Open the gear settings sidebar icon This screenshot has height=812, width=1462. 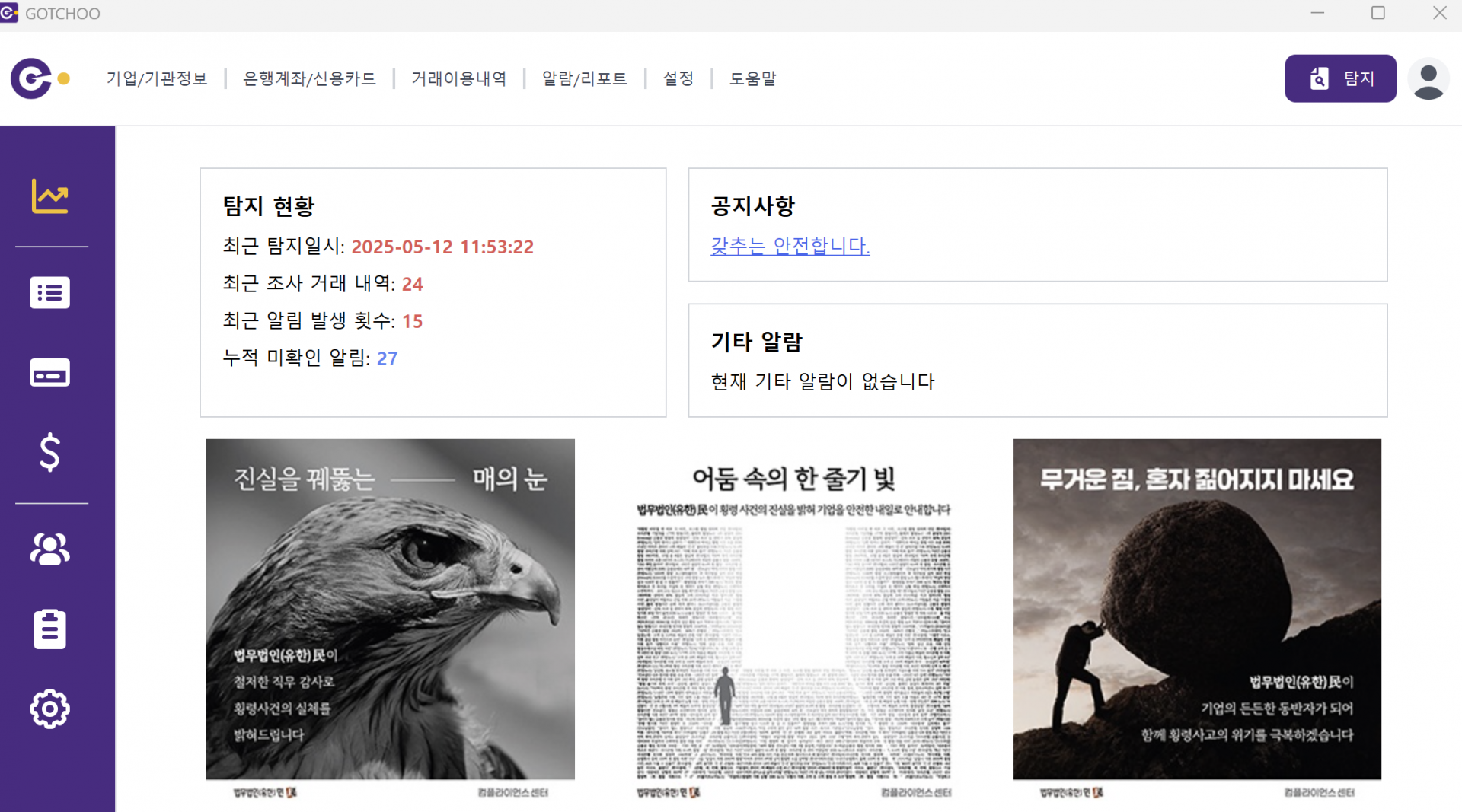(49, 709)
